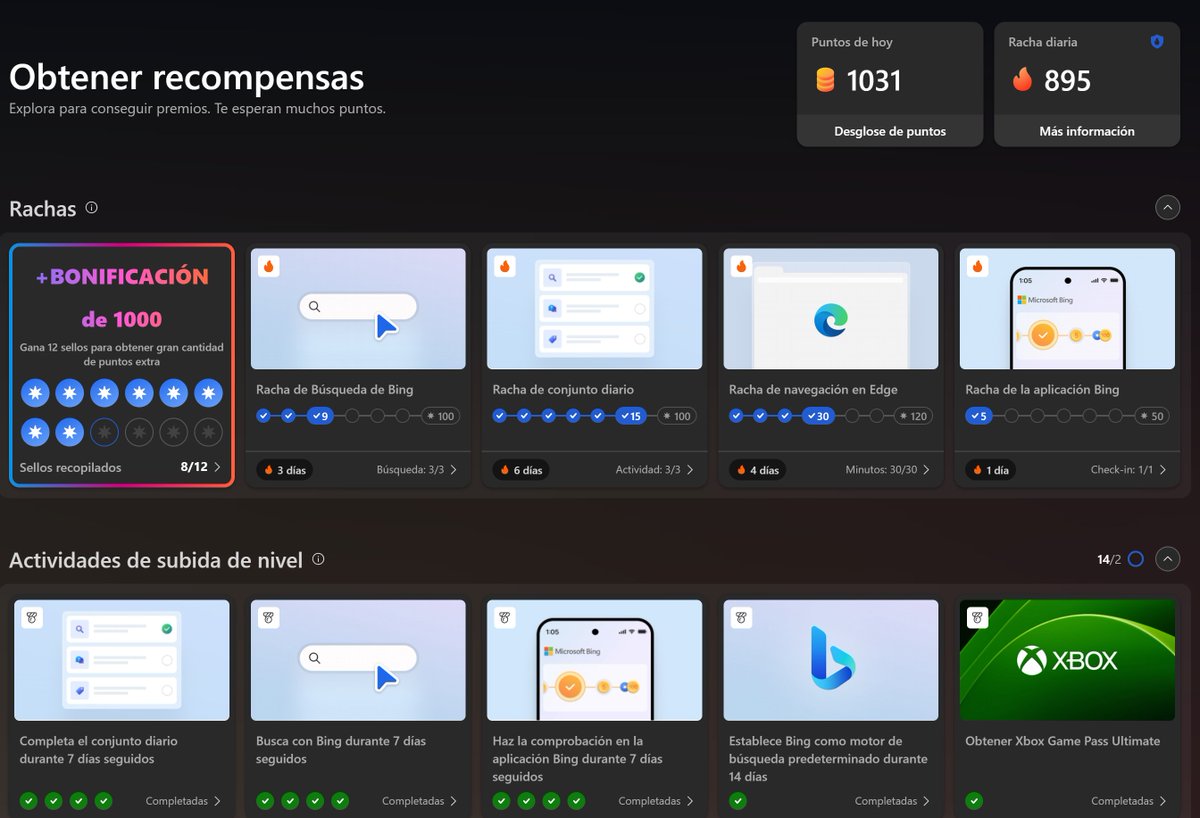Click medal badge on Haz la comprobación card
The image size is (1200, 818).
504,618
